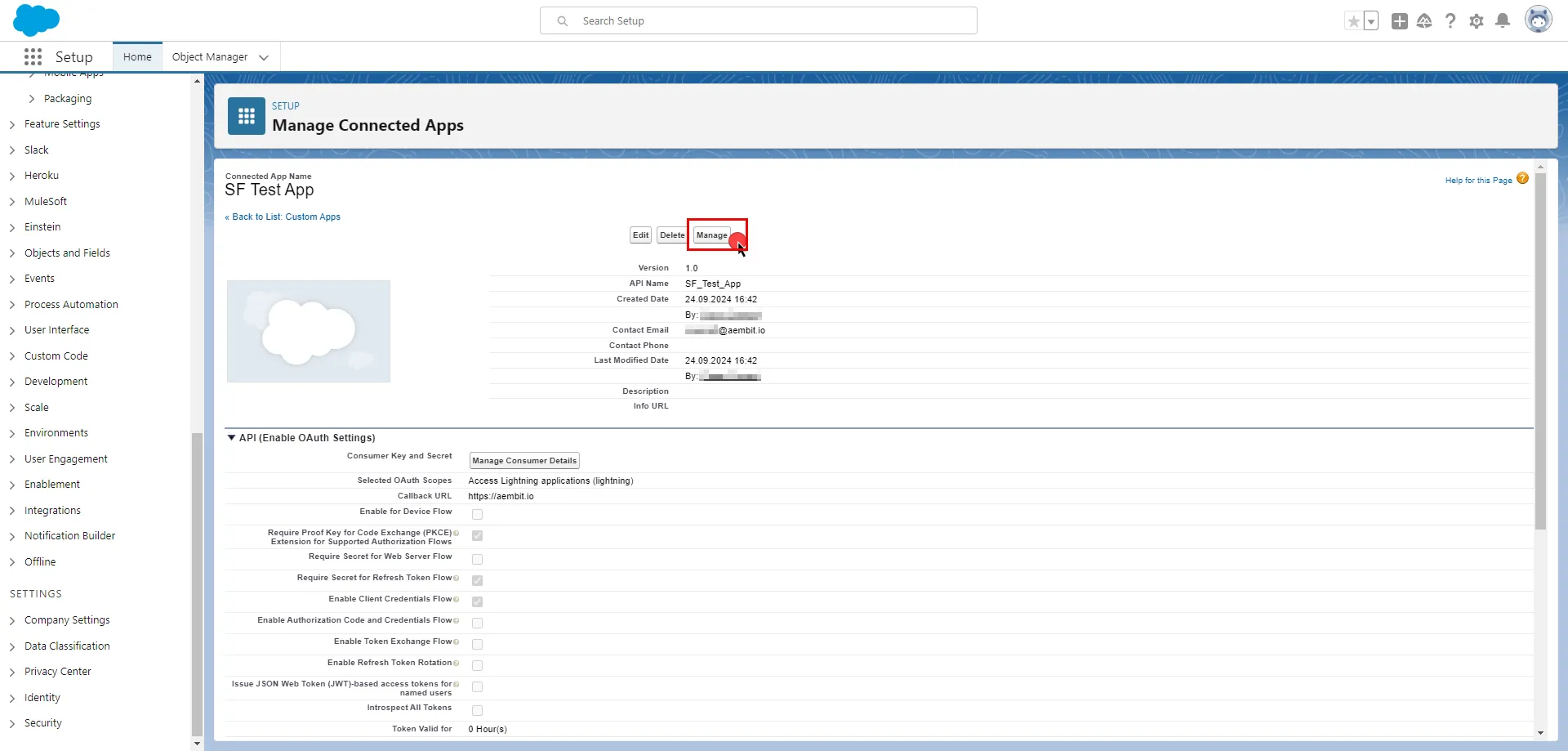Click Manage Consumer Details button

pos(524,461)
